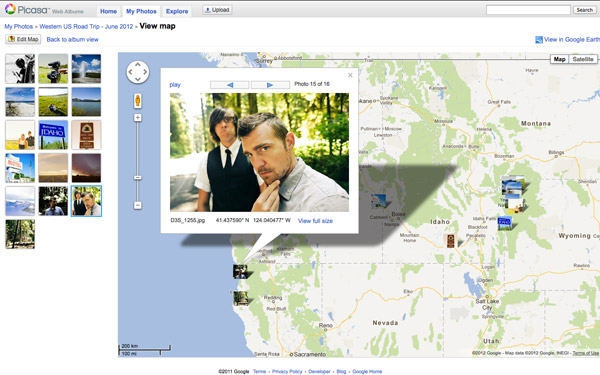Select the dark stormy sky thumbnail
The height and width of the screenshot is (375, 600).
coord(86,168)
